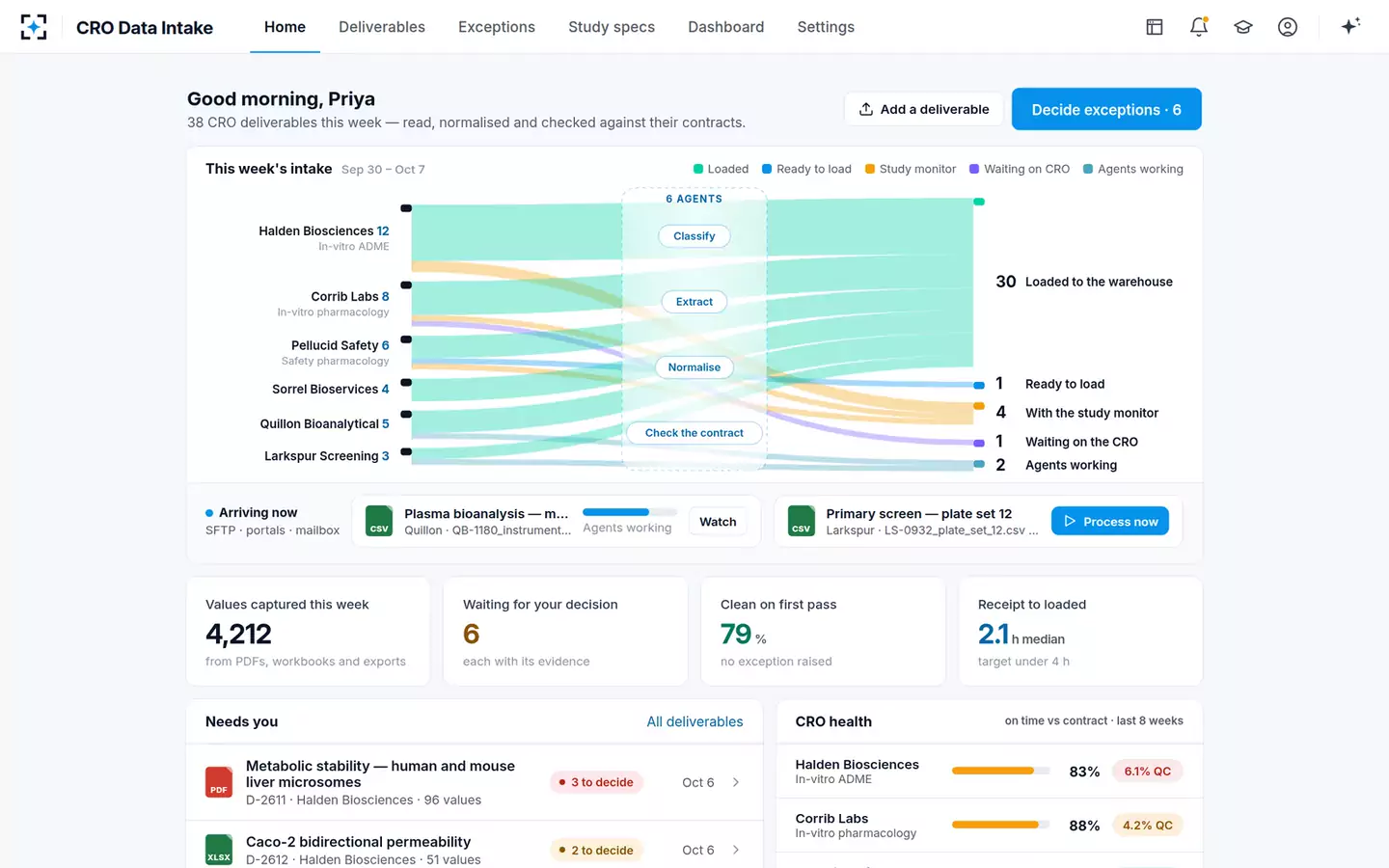Screen dimensions: 1389x868
Task: Click With the study monitor outcome
Action: coord(1077,413)
